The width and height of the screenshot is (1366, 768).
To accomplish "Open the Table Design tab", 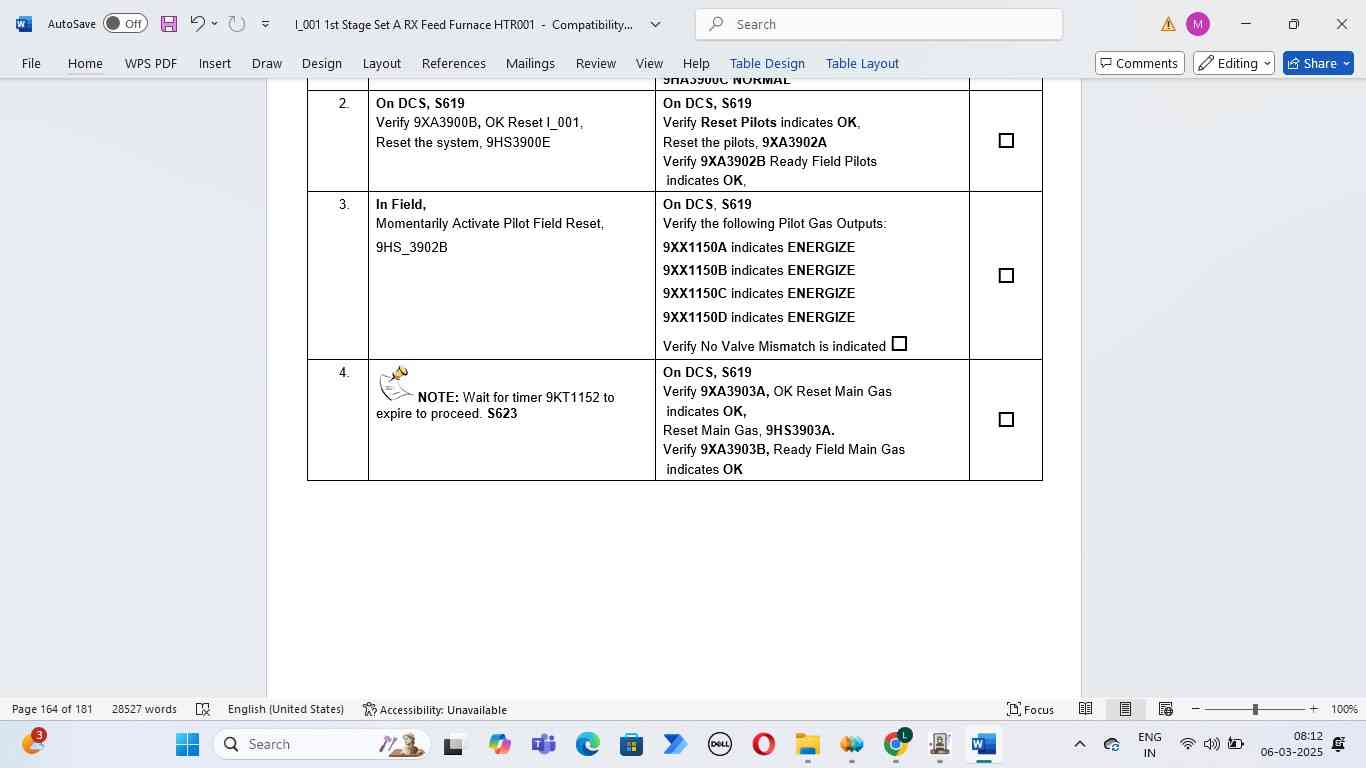I will [767, 63].
